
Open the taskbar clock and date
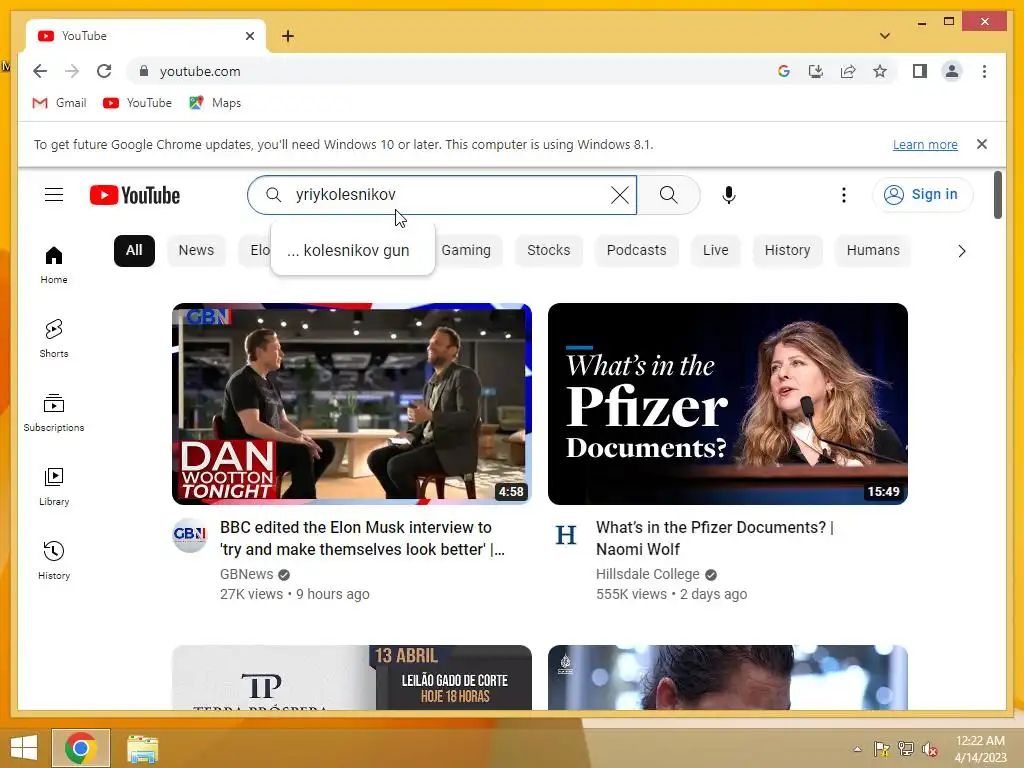pos(980,748)
